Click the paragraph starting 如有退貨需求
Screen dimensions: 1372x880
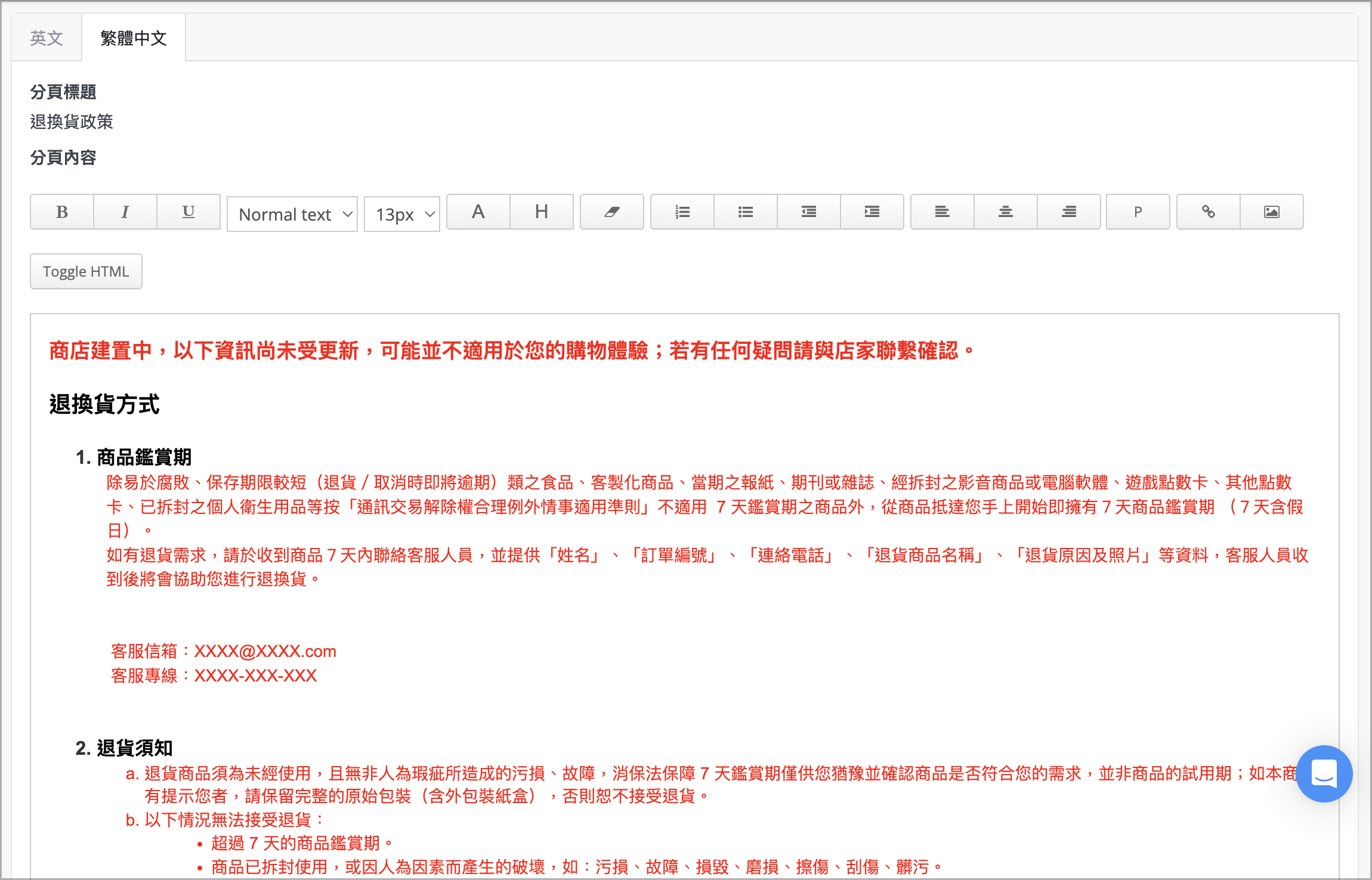coord(707,567)
